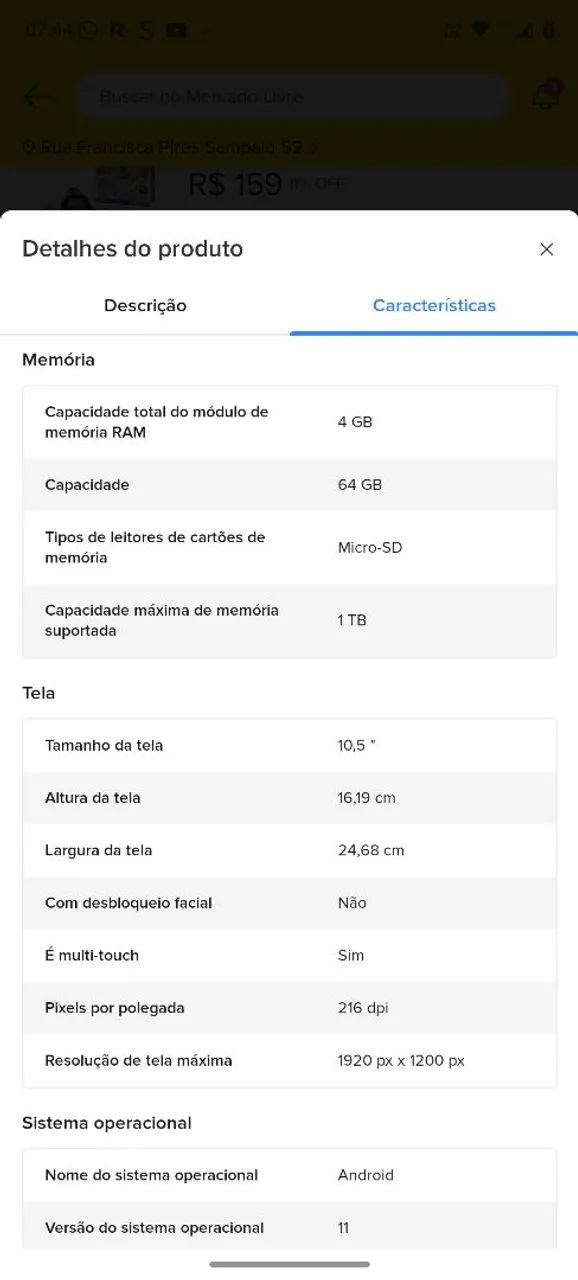Tap the location pin icon
Image resolution: width=578 pixels, height=1280 pixels.
click(x=28, y=146)
